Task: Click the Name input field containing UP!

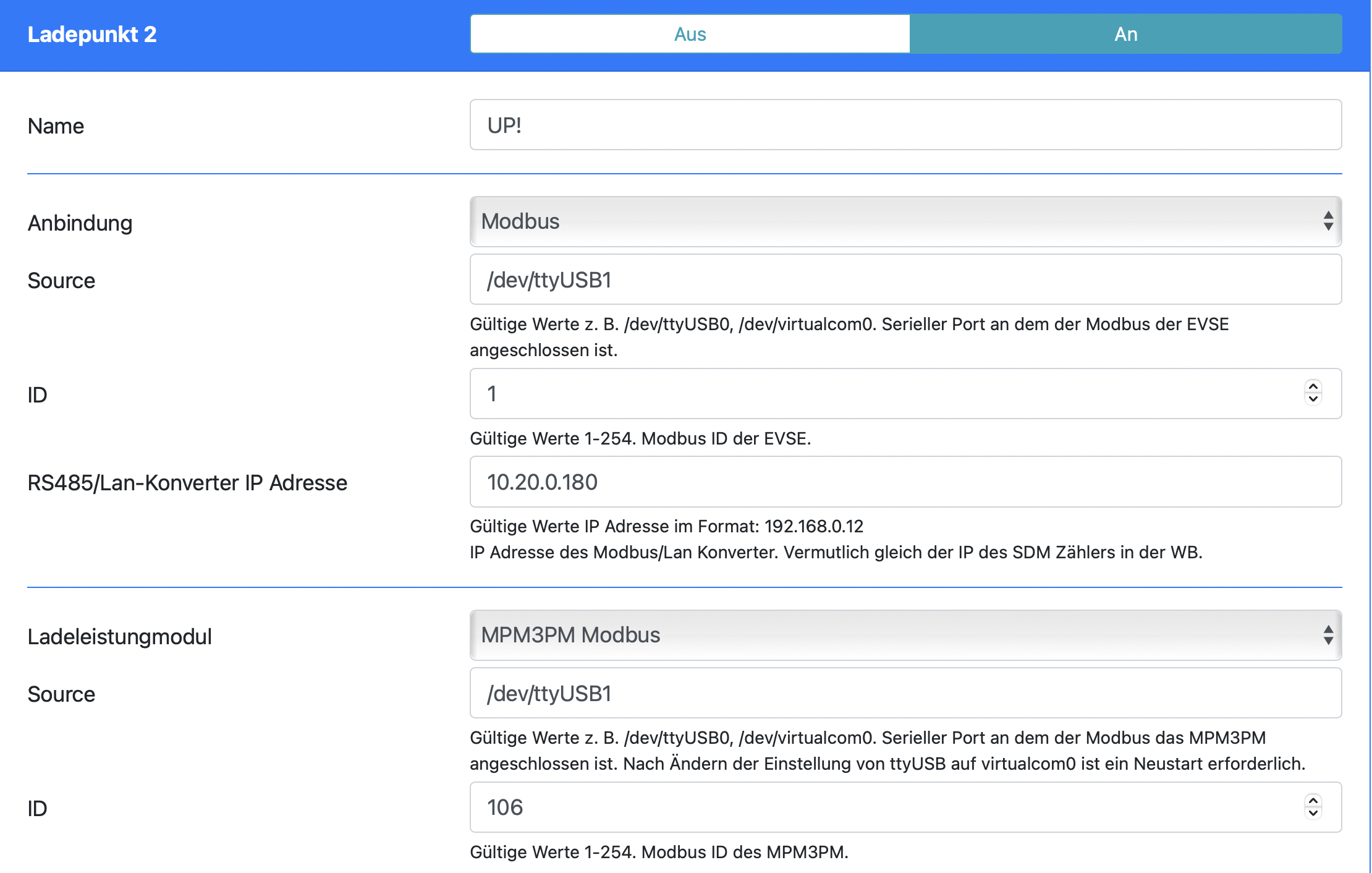Action: [x=905, y=125]
